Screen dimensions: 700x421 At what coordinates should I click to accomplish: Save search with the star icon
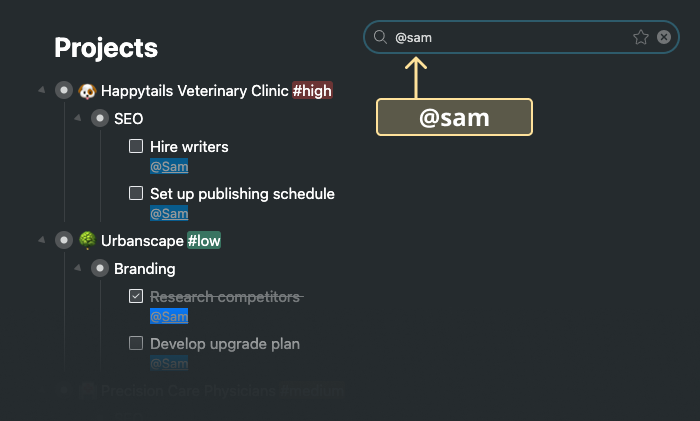641,37
